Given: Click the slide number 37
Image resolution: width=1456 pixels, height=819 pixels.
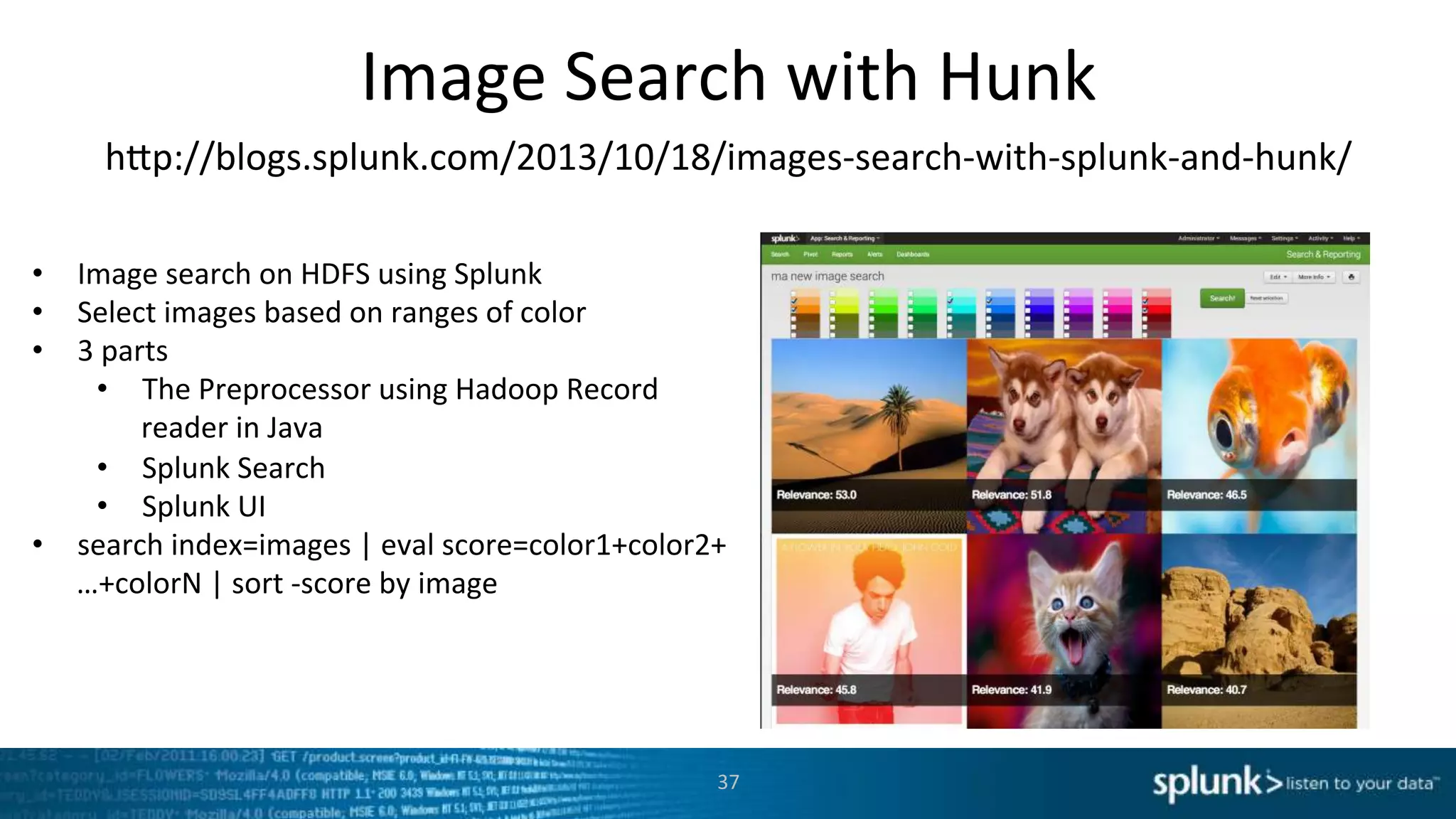Looking at the screenshot, I should pyautogui.click(x=728, y=782).
